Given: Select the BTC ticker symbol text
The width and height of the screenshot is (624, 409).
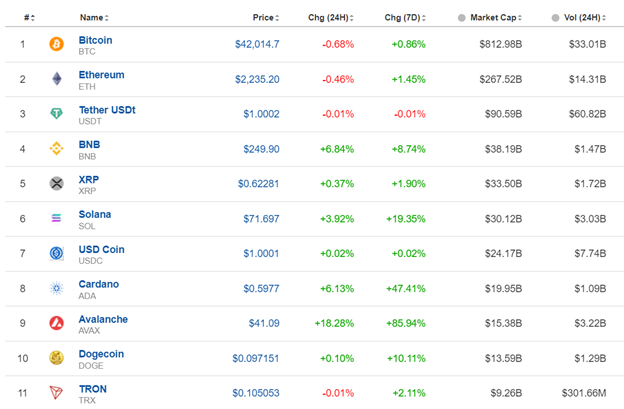Looking at the screenshot, I should [87, 52].
